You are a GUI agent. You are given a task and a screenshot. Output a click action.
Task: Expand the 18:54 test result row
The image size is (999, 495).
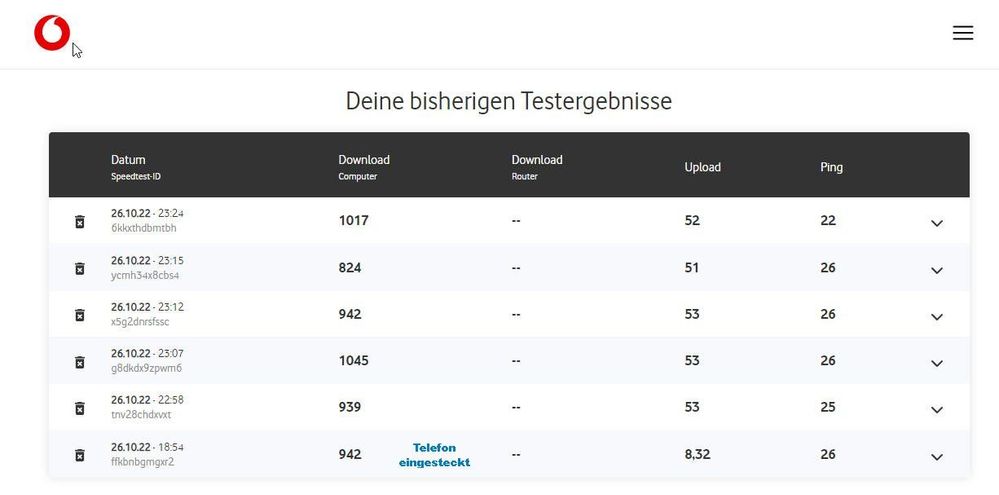tap(937, 457)
